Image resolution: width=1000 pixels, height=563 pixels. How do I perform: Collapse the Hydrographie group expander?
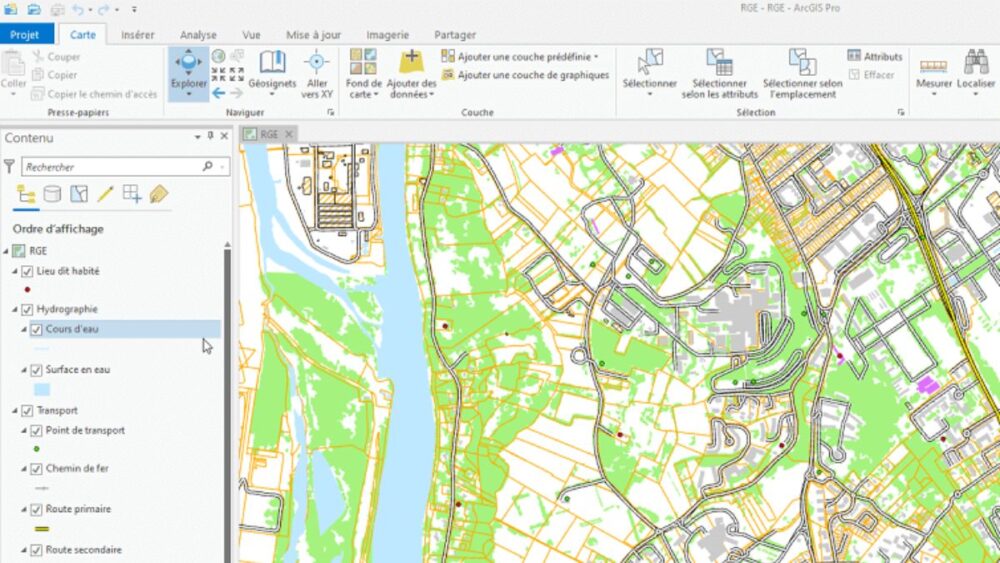(15, 310)
